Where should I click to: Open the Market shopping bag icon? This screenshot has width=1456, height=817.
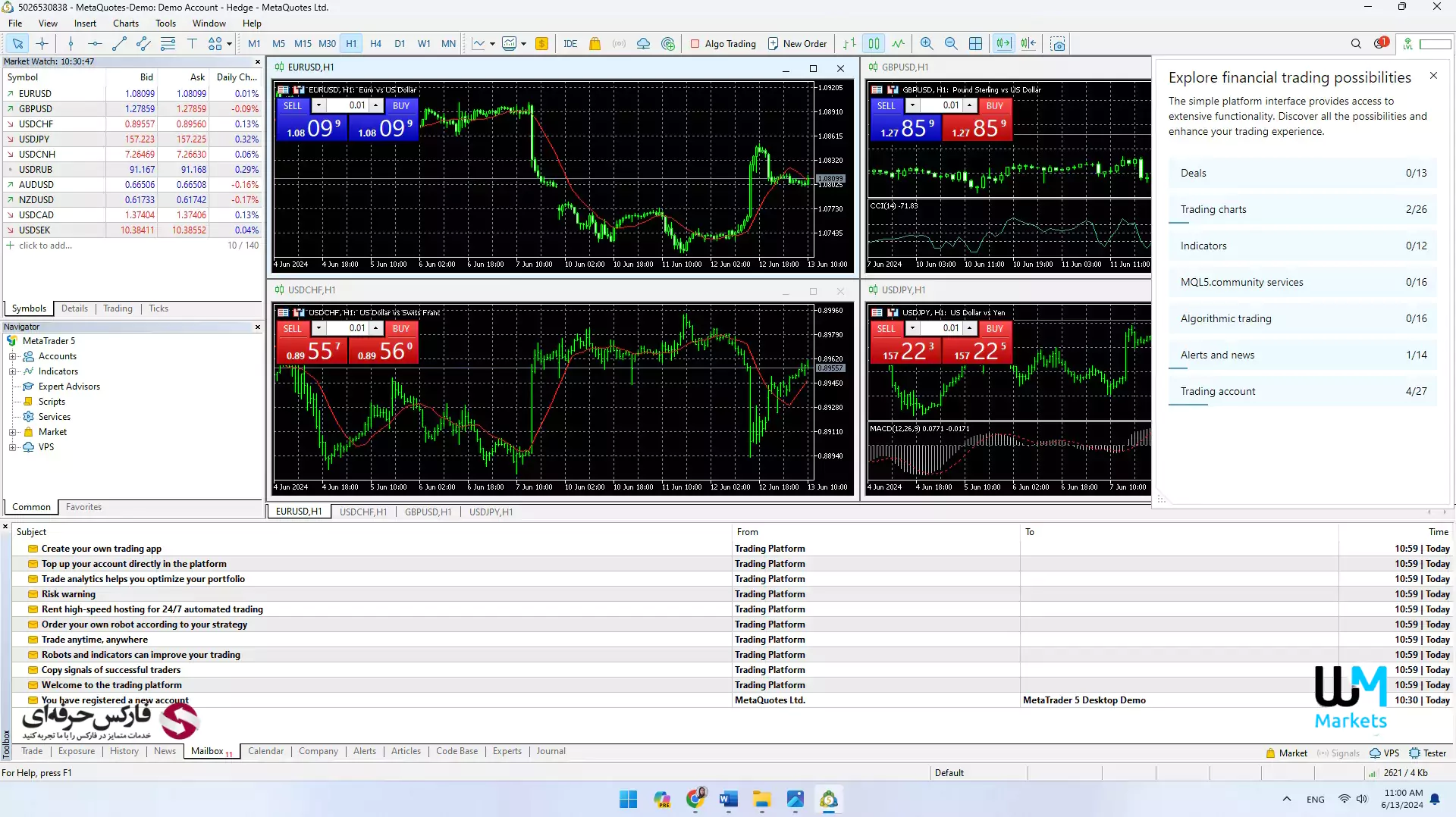point(595,44)
